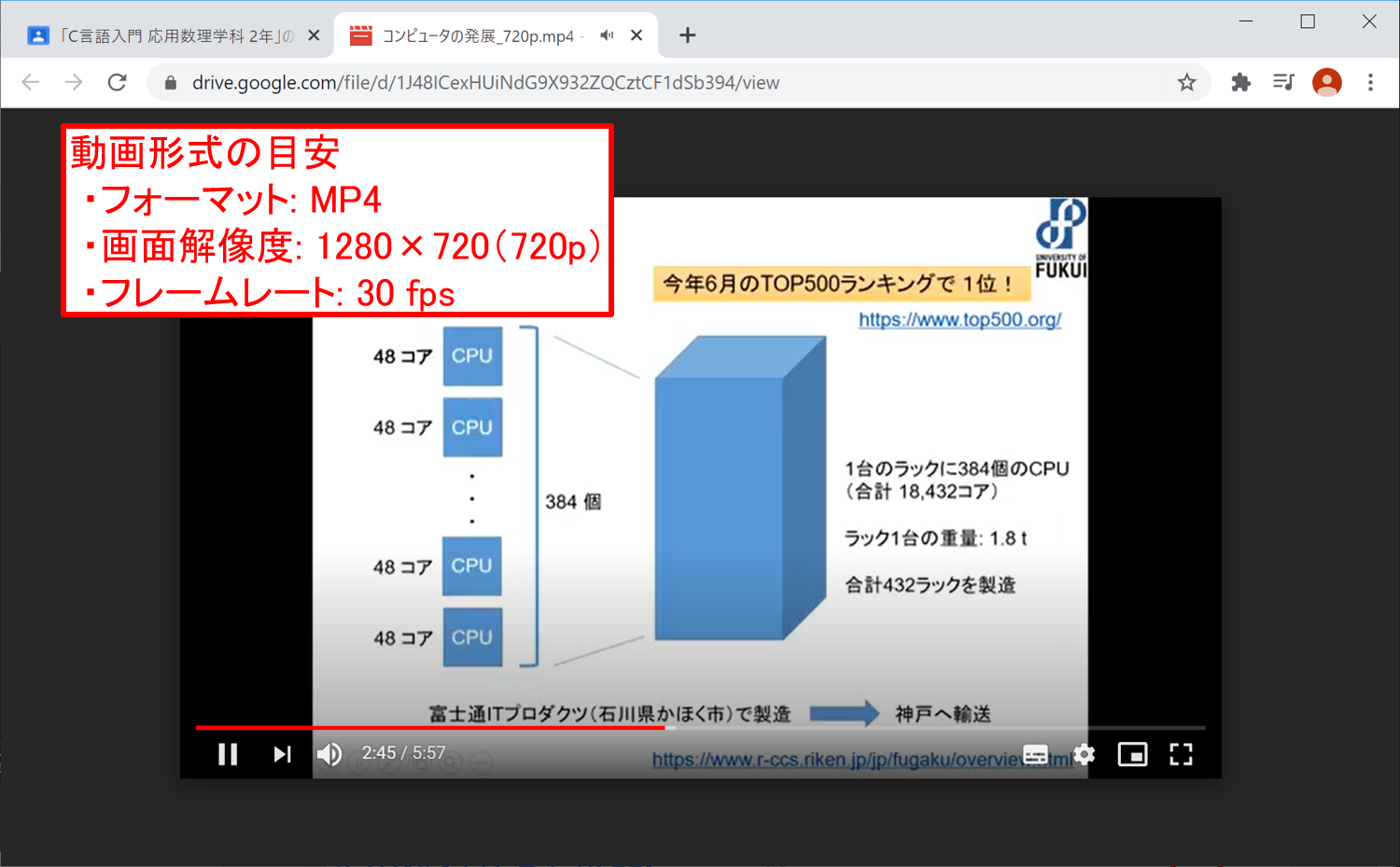Toggle subtitles on the video player

coord(1035,754)
